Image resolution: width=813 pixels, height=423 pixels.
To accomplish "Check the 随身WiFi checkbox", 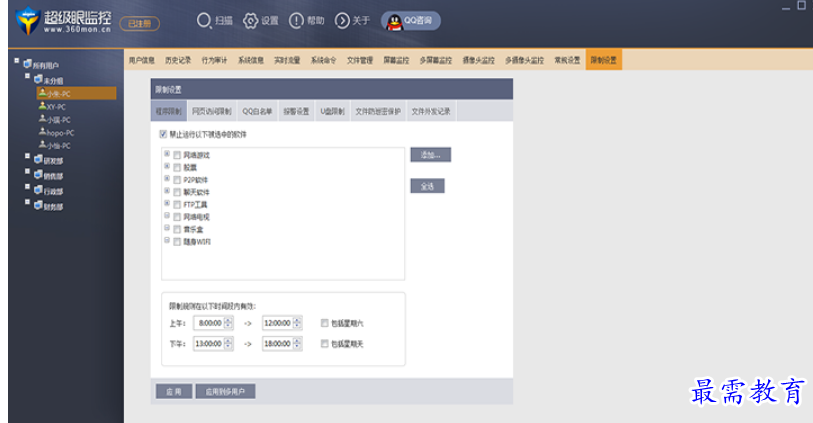I will tap(177, 242).
